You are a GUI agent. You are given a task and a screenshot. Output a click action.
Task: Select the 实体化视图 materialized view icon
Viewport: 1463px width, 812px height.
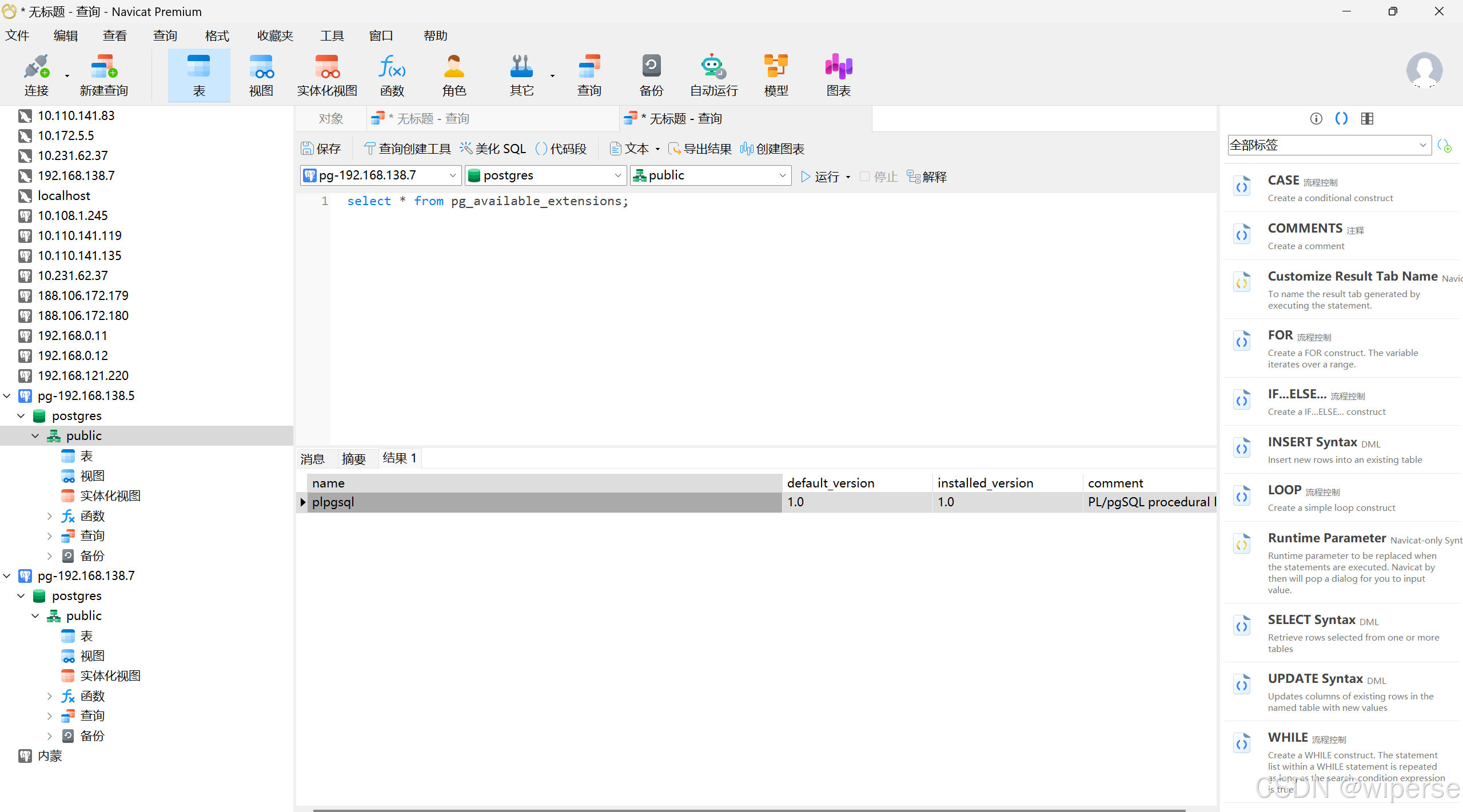325,74
